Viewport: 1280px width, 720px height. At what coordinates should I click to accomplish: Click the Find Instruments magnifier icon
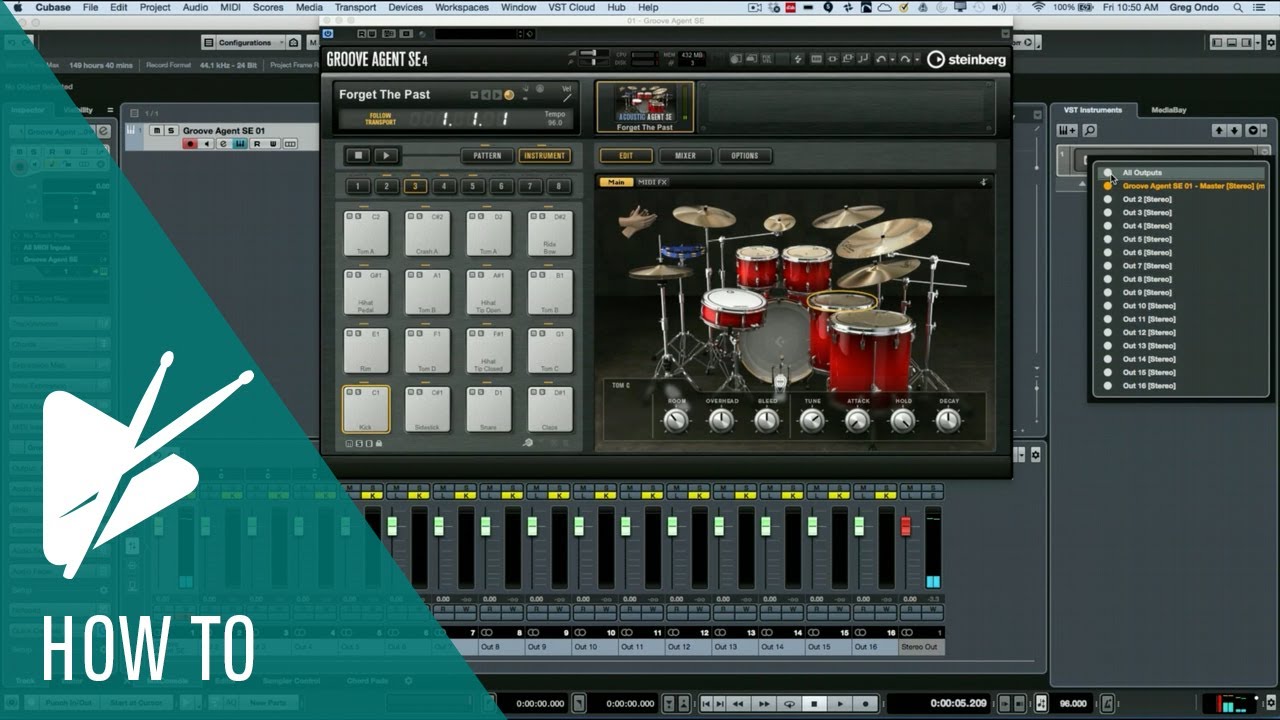[1089, 130]
